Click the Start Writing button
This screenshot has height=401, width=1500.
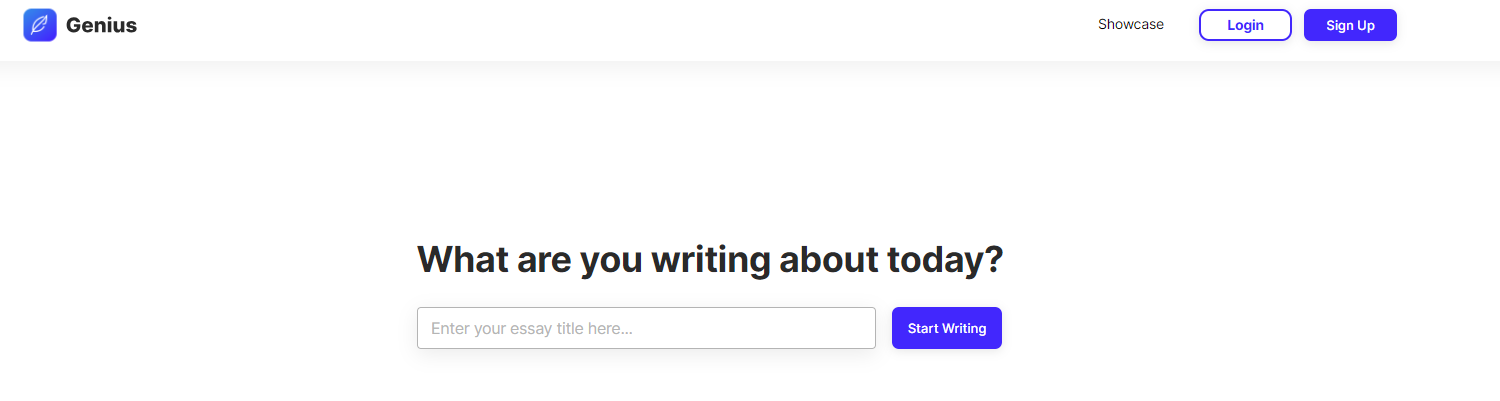point(946,328)
